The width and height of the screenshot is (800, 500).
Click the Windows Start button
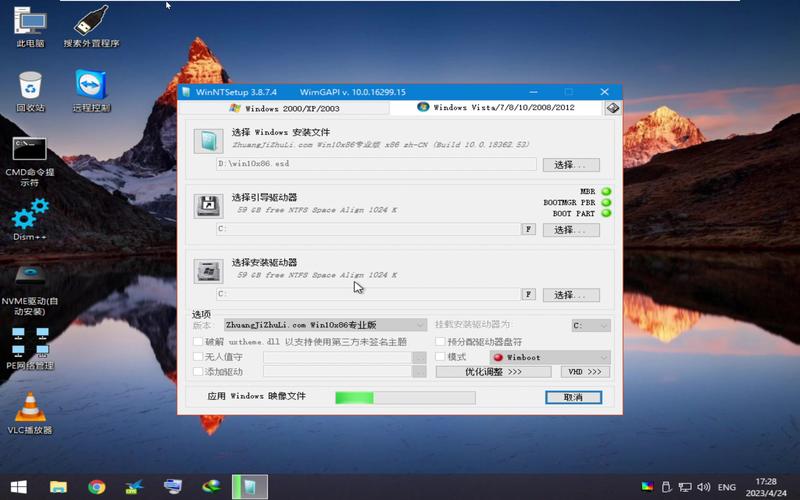[18, 487]
